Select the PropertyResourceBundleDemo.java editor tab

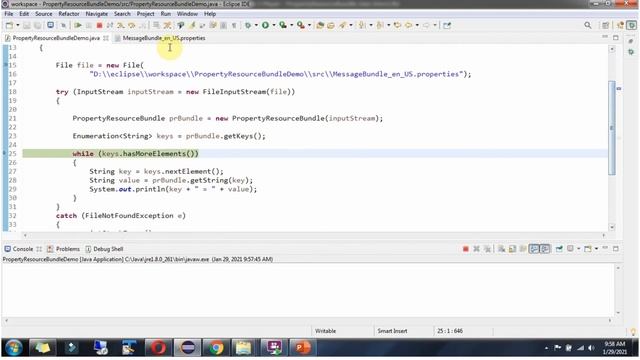pyautogui.click(x=56, y=38)
